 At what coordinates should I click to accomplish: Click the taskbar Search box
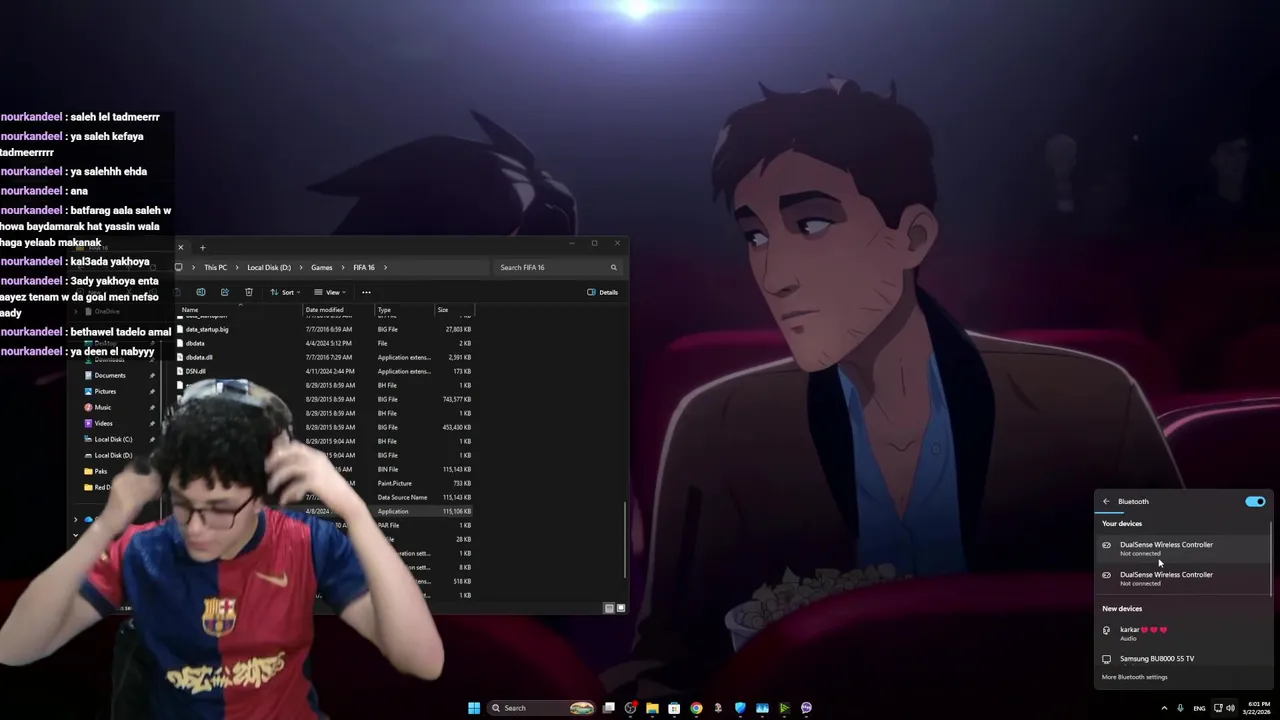(542, 708)
